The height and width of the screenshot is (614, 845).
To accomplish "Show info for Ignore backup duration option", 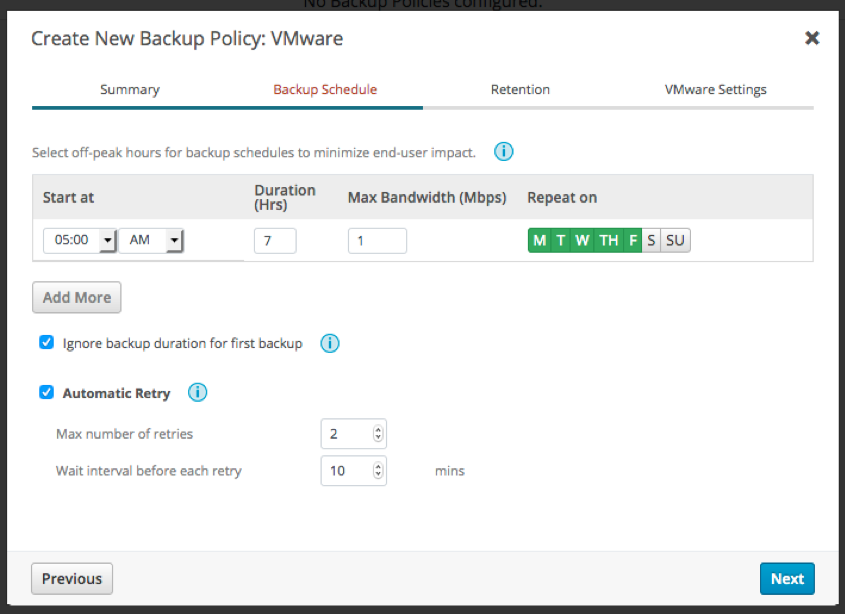I will point(330,343).
